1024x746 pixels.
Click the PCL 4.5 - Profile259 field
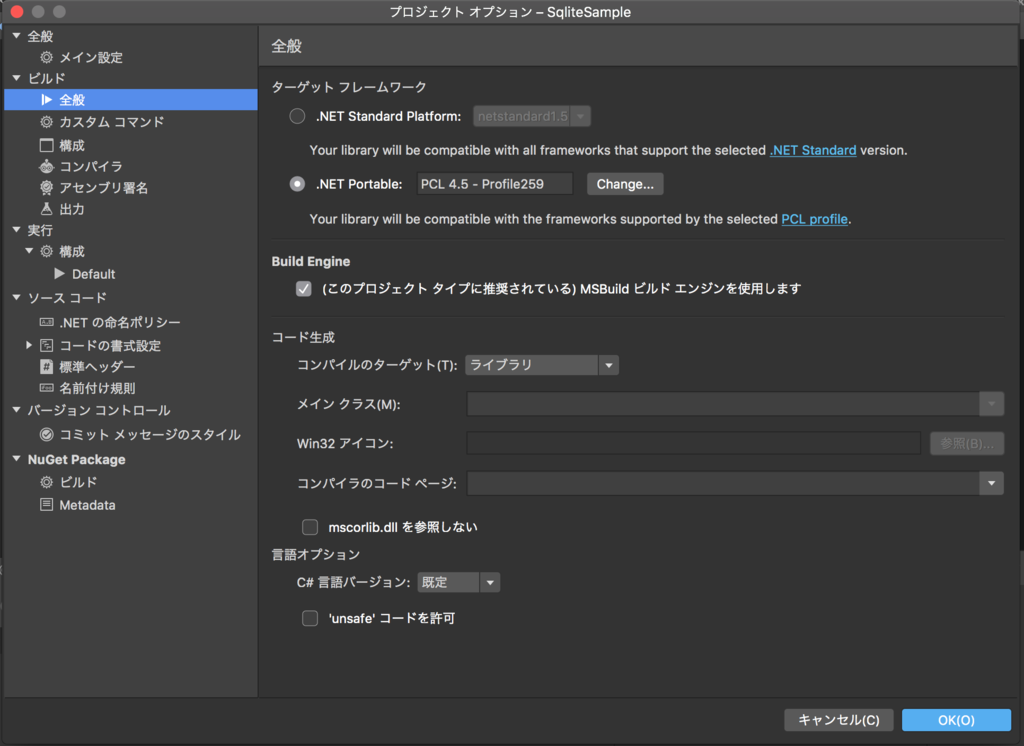[x=494, y=184]
